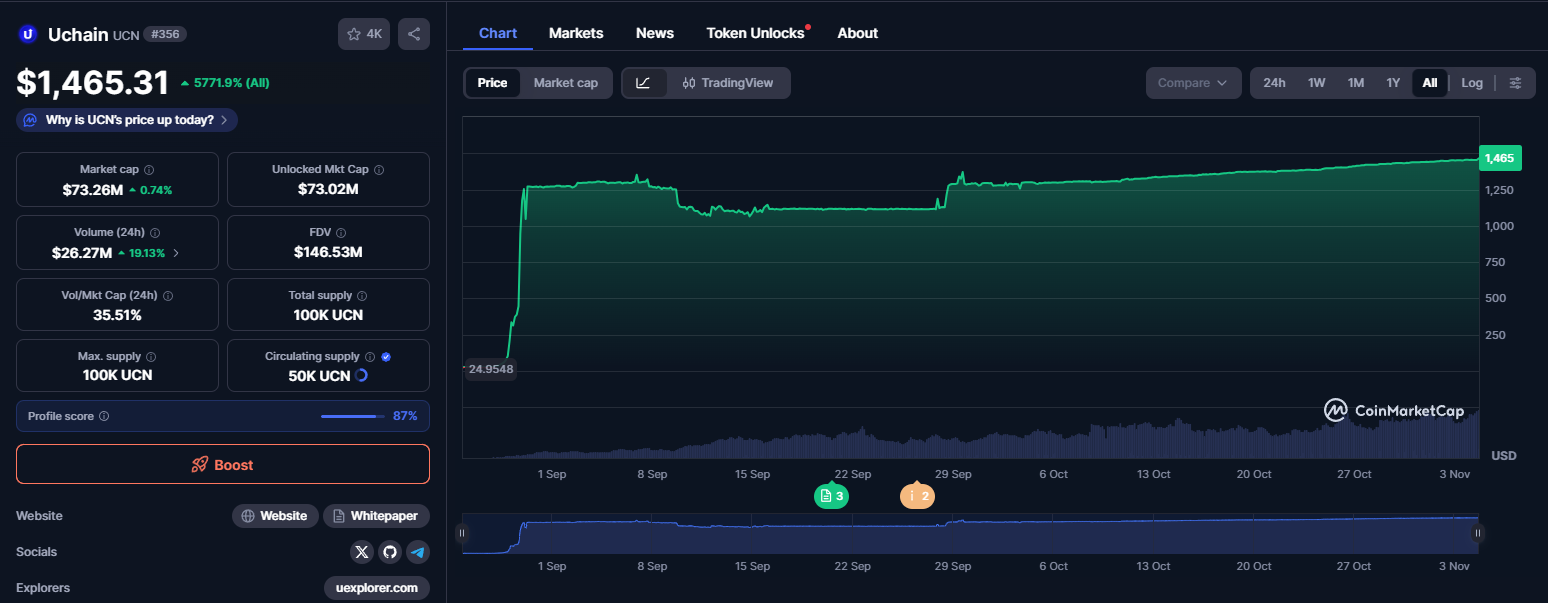
Task: Open the Whitepaper link
Action: [x=376, y=515]
